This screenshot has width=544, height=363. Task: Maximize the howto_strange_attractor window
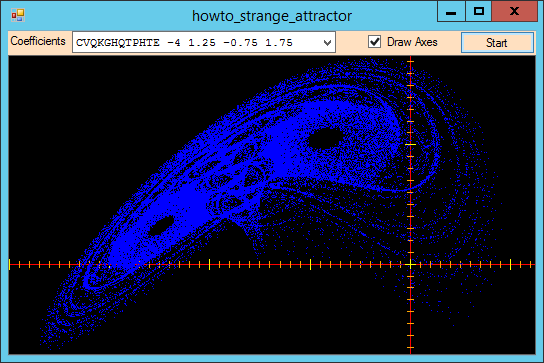(479, 12)
